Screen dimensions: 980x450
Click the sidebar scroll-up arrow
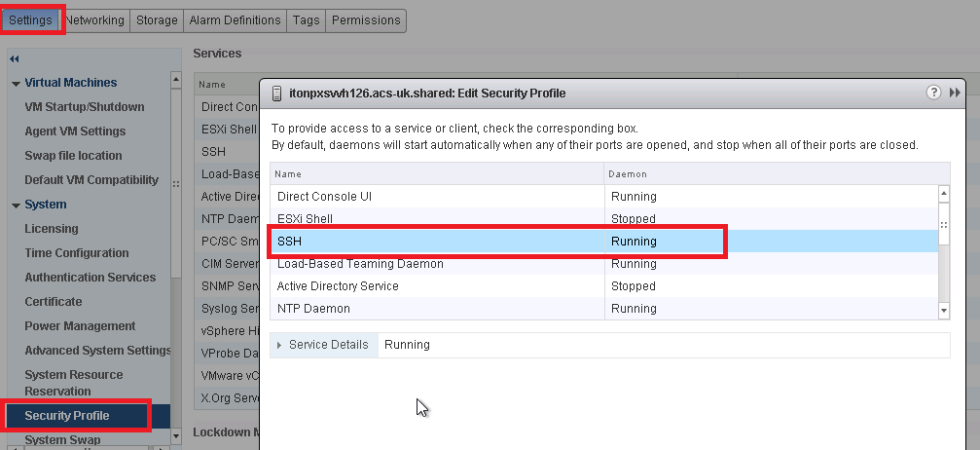[x=176, y=79]
